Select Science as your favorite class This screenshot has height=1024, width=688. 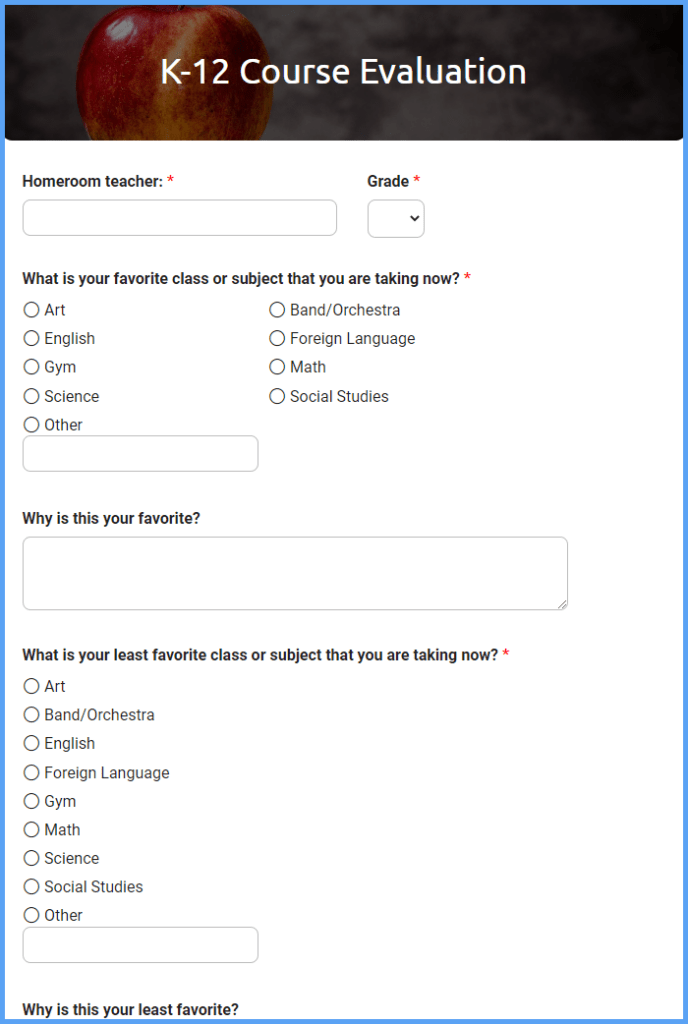point(31,396)
